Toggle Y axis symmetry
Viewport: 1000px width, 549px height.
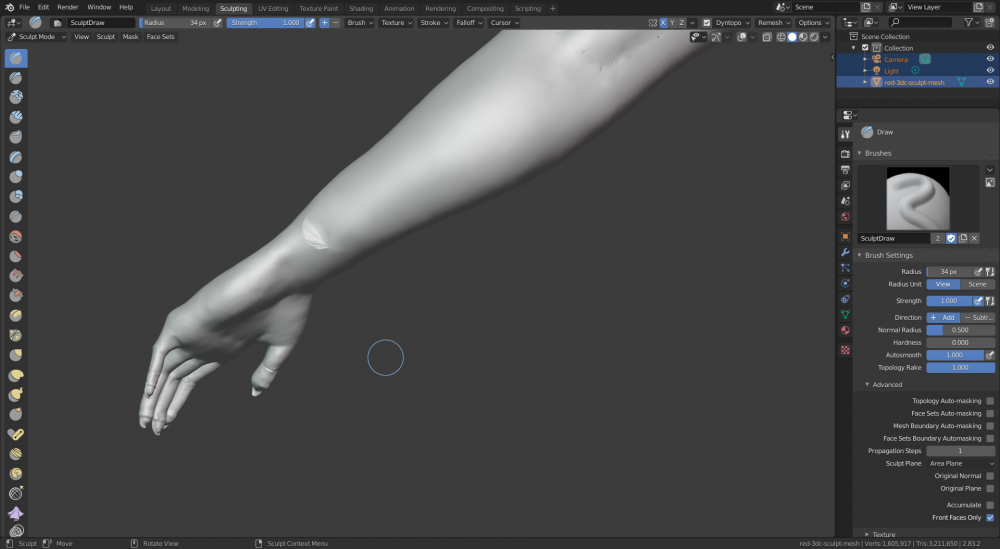pos(672,22)
